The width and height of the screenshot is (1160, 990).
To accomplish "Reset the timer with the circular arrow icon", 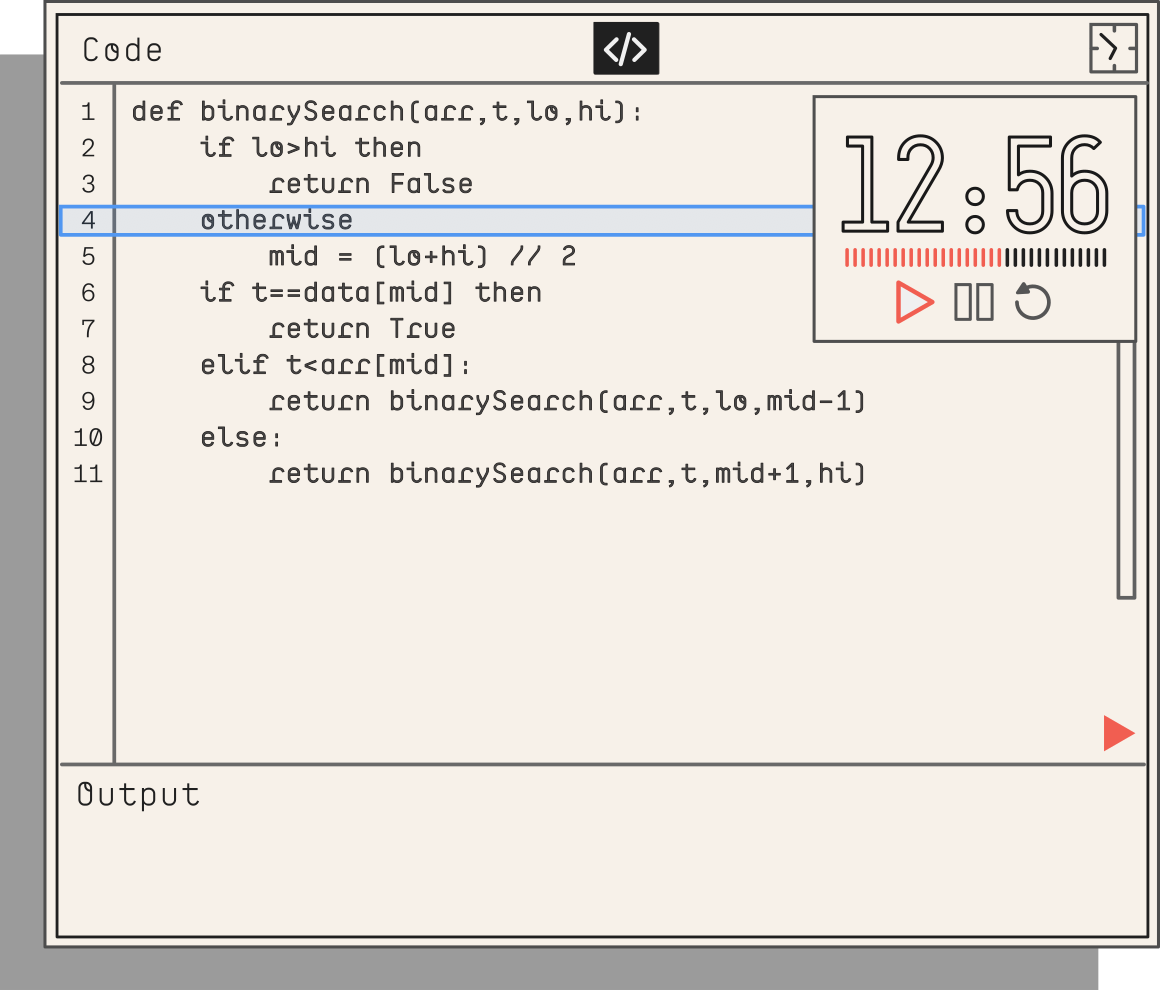I will pyautogui.click(x=1031, y=301).
